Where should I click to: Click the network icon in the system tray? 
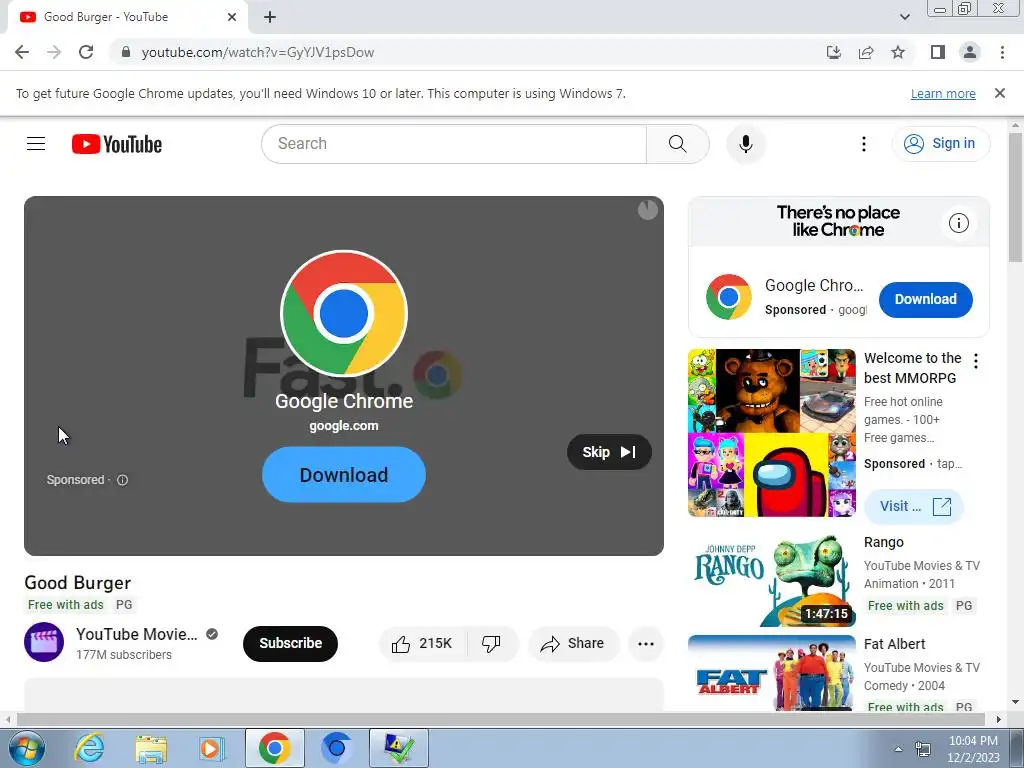click(923, 749)
